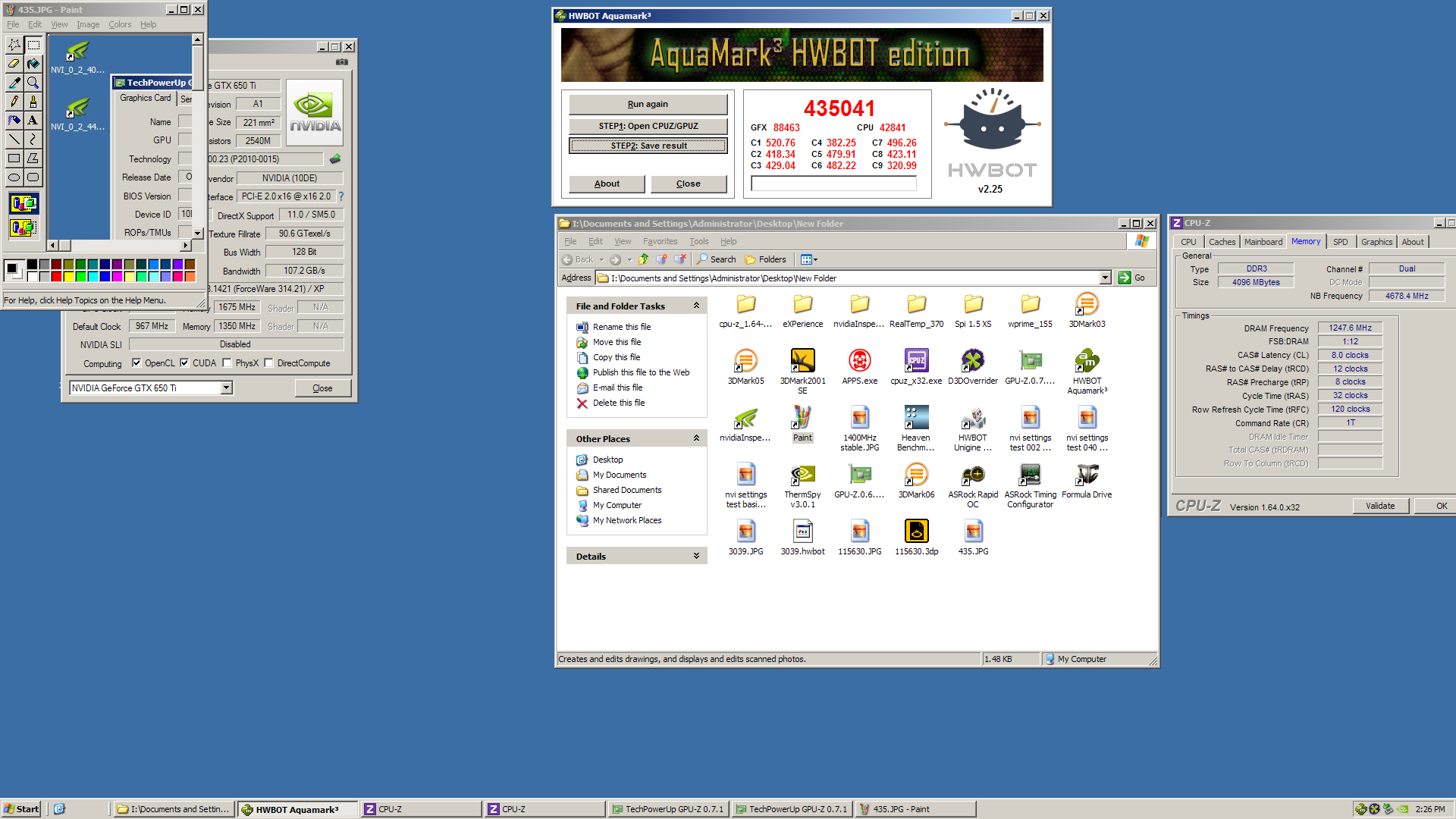
Task: Click the Validate button in CPU-Z
Action: click(1380, 506)
